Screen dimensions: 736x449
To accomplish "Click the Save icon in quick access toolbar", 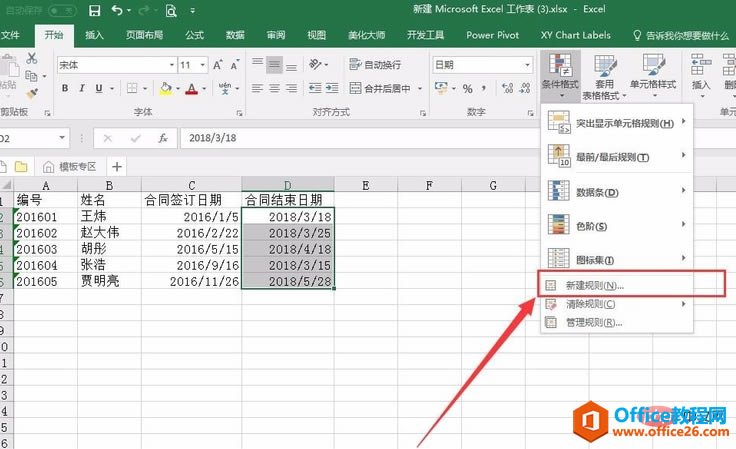I will pos(94,11).
